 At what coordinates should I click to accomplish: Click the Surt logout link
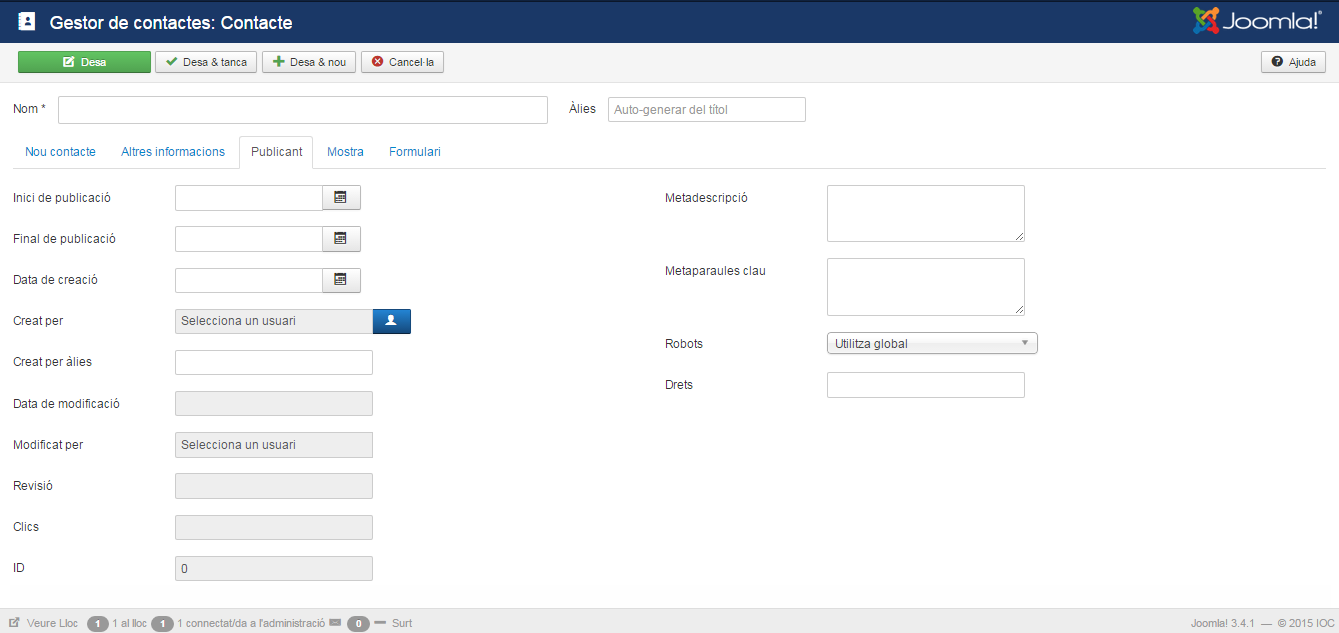click(x=401, y=623)
